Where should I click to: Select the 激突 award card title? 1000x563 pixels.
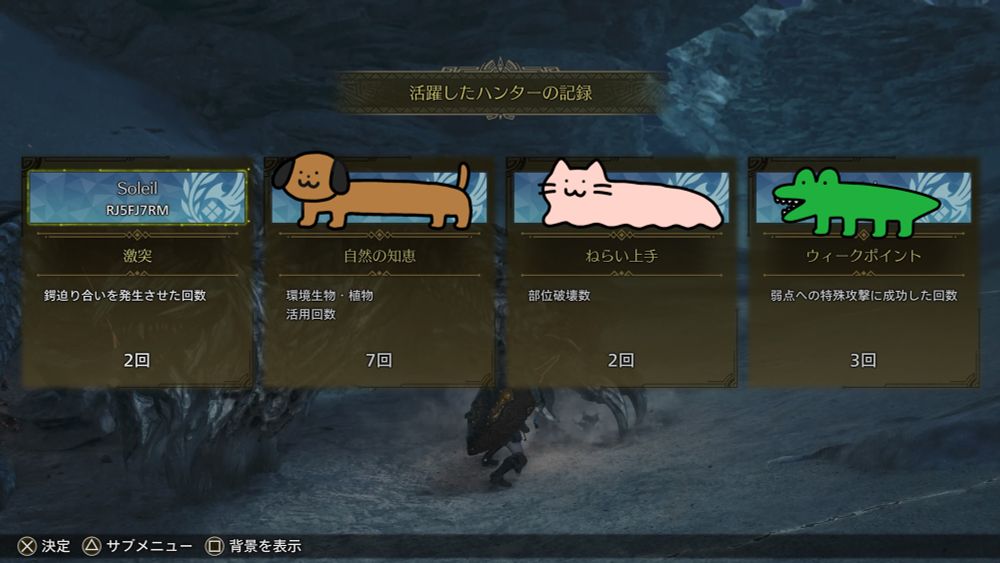click(137, 256)
